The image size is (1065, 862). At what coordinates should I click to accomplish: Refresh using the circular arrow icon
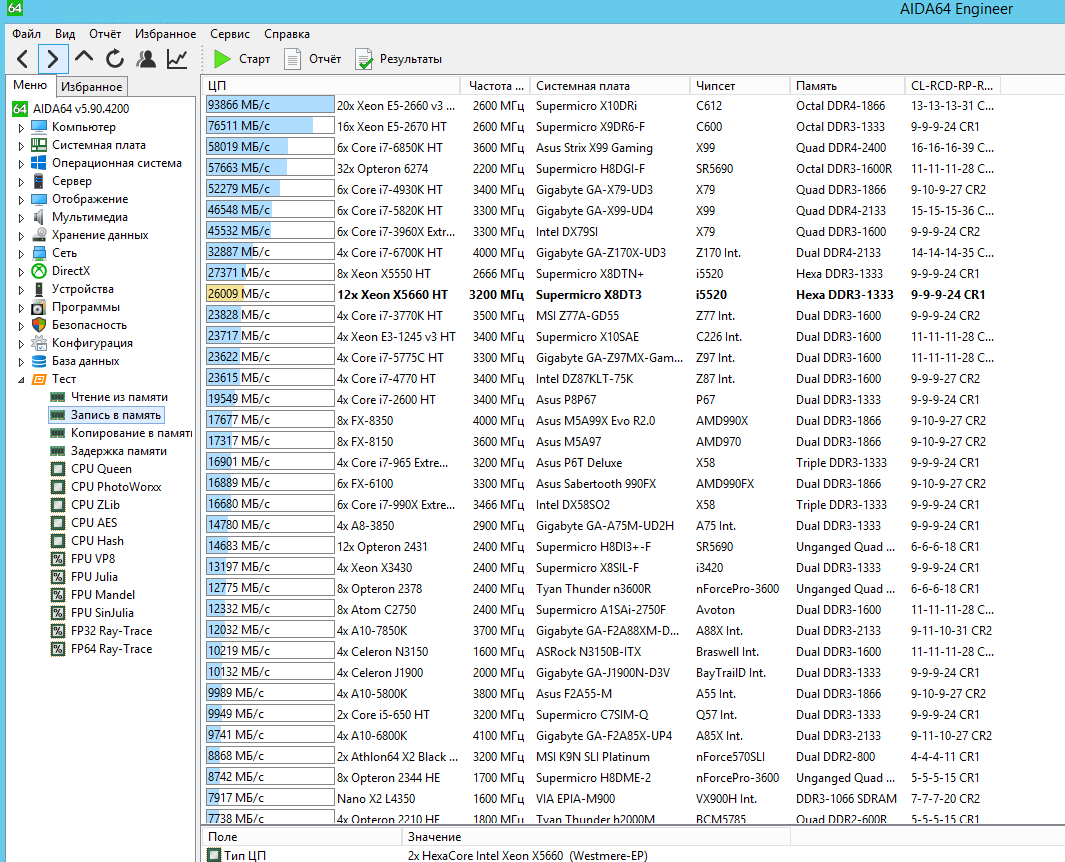[x=115, y=59]
